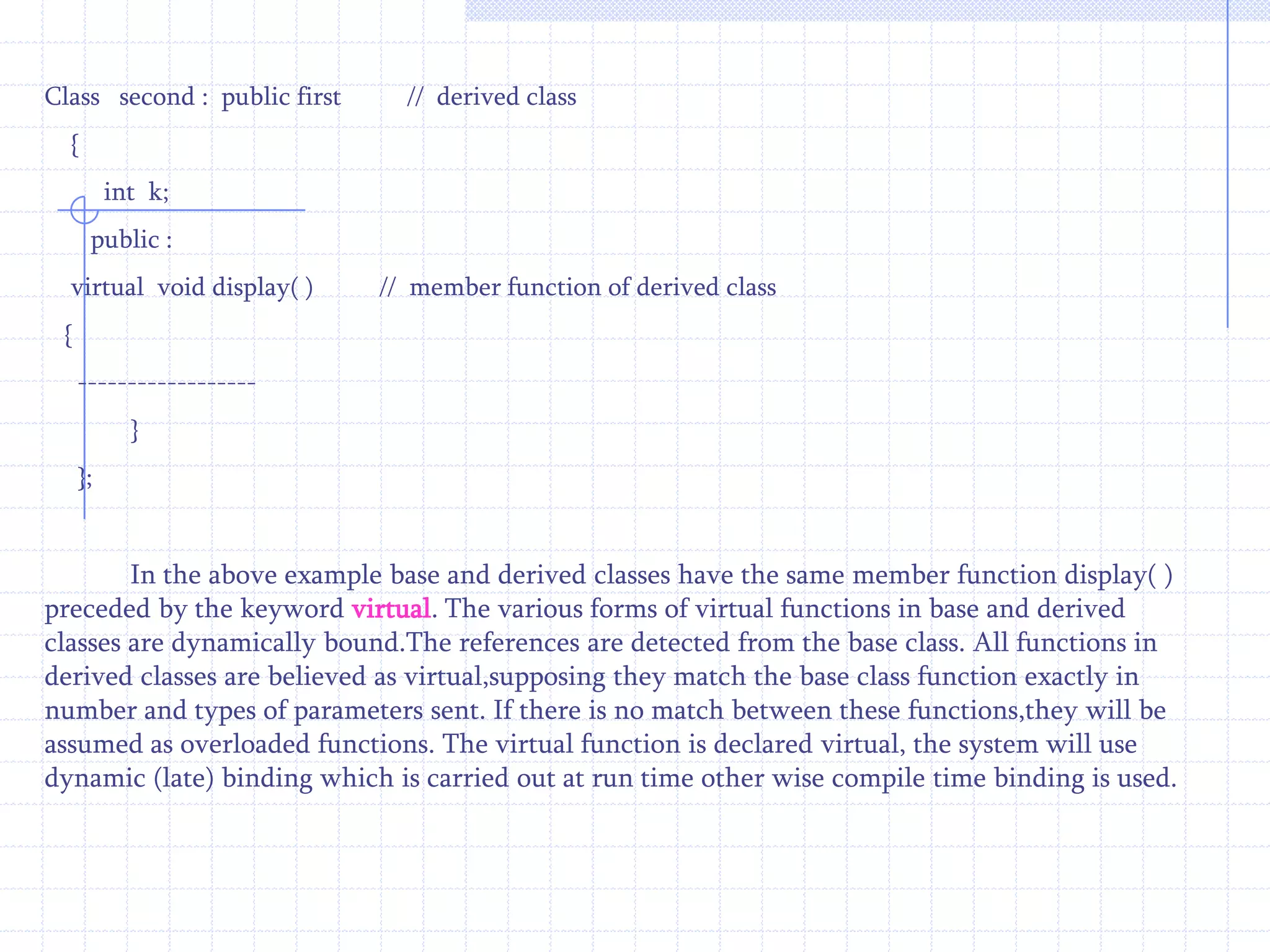Click the 'Class second : public first' line
Screen dimensions: 1270x952
coord(192,97)
